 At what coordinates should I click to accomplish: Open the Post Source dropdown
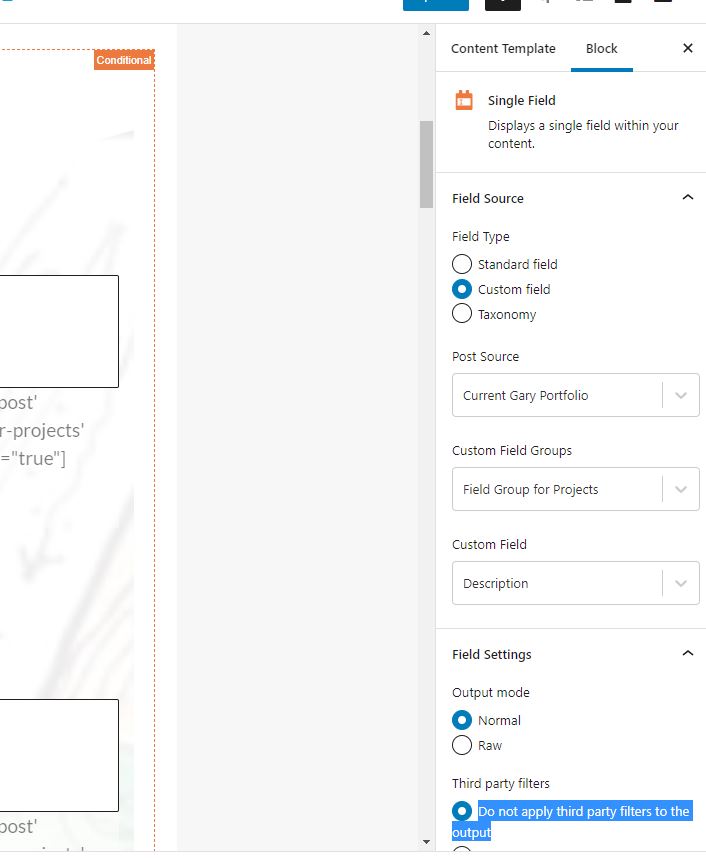576,395
